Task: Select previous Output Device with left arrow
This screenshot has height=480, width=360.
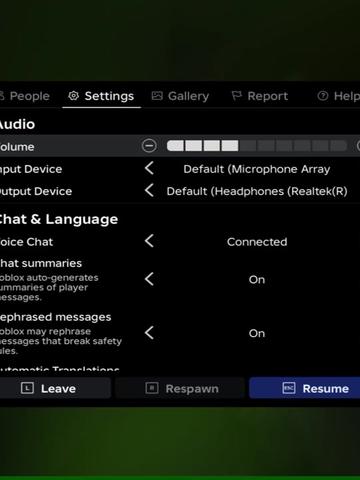Action: 149,191
